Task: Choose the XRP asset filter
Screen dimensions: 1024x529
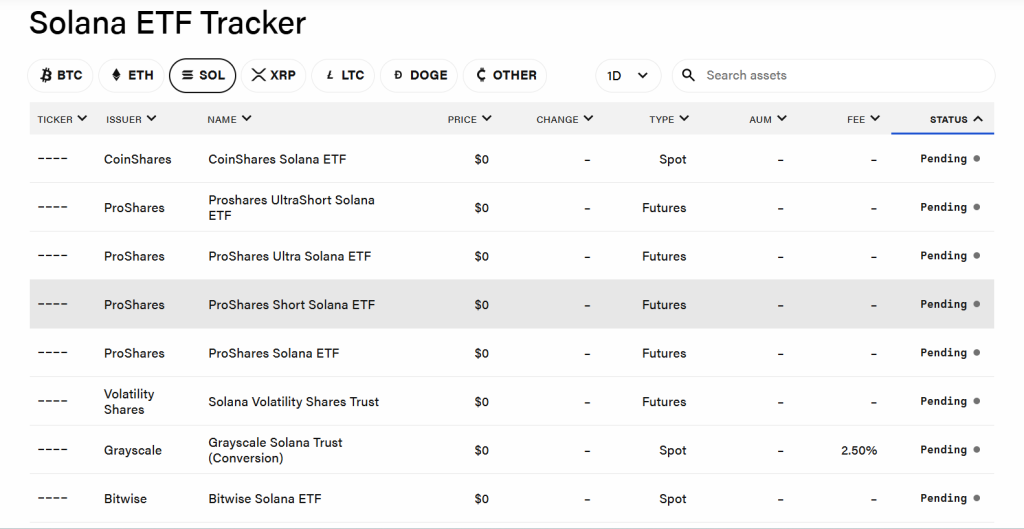Action: point(273,75)
